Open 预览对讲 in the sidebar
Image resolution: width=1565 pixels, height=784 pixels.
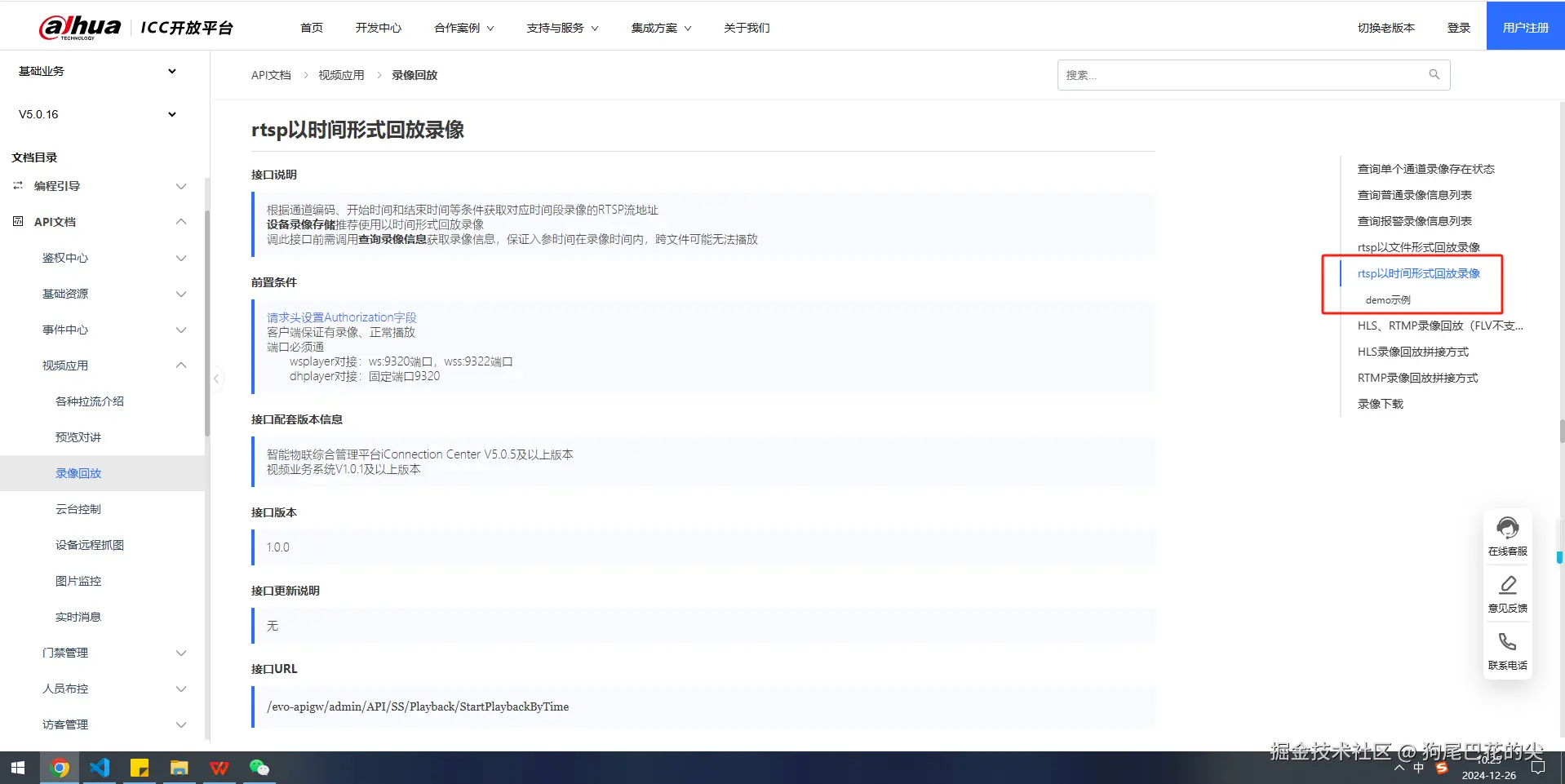pyautogui.click(x=78, y=437)
